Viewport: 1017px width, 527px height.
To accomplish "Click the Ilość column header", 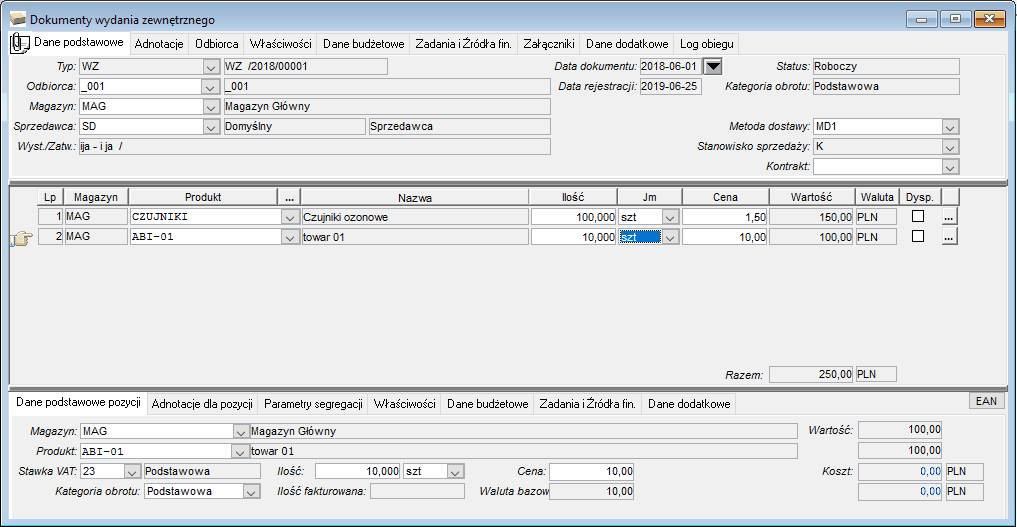I will point(573,197).
